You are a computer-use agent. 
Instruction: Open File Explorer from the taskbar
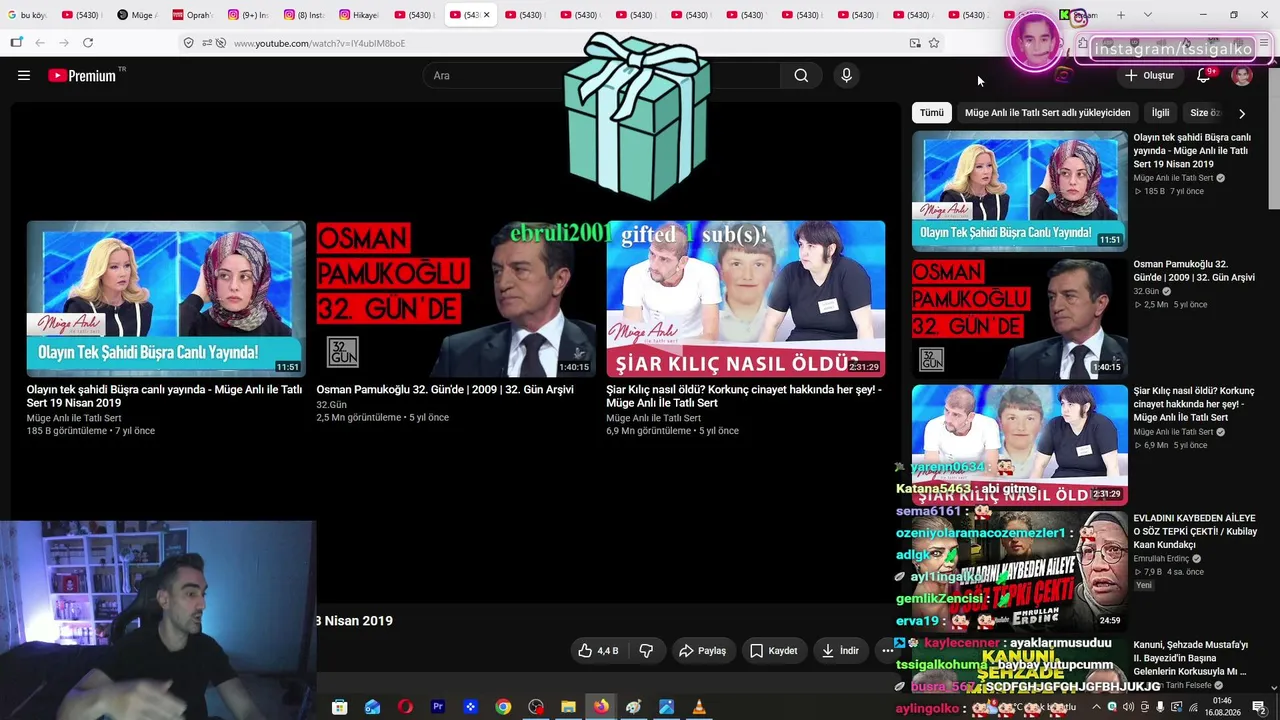coord(568,707)
